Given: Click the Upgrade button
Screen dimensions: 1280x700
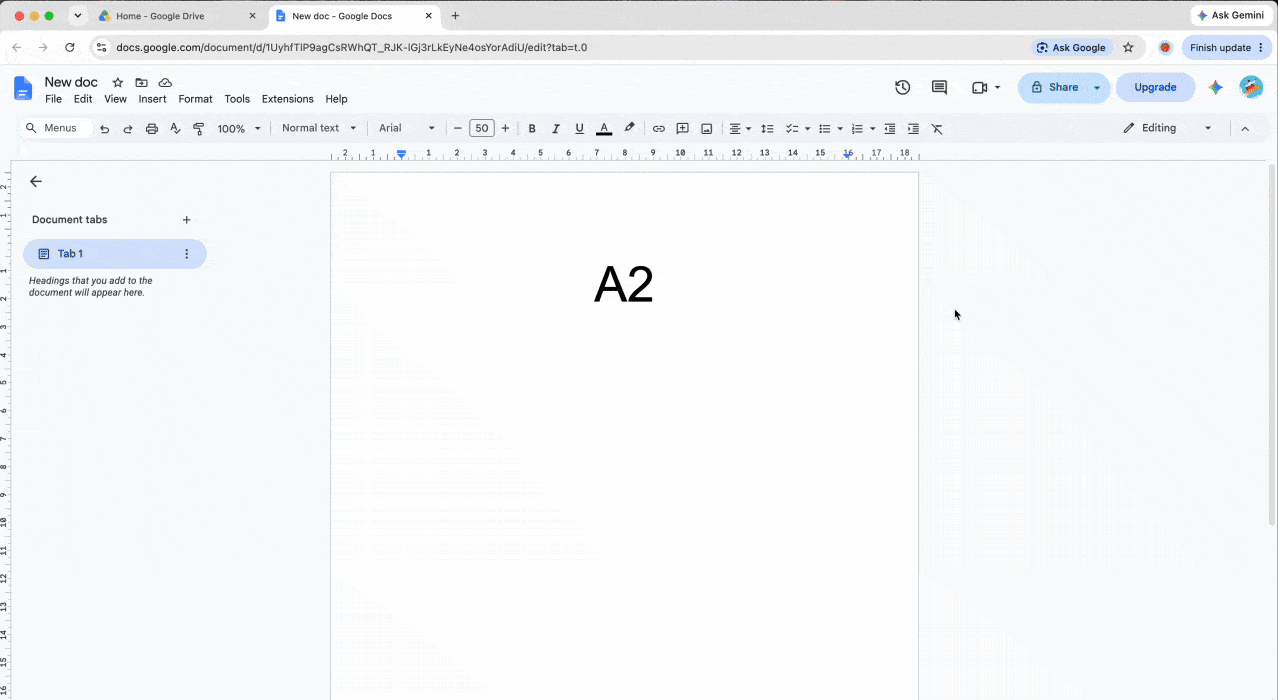Looking at the screenshot, I should pyautogui.click(x=1155, y=87).
